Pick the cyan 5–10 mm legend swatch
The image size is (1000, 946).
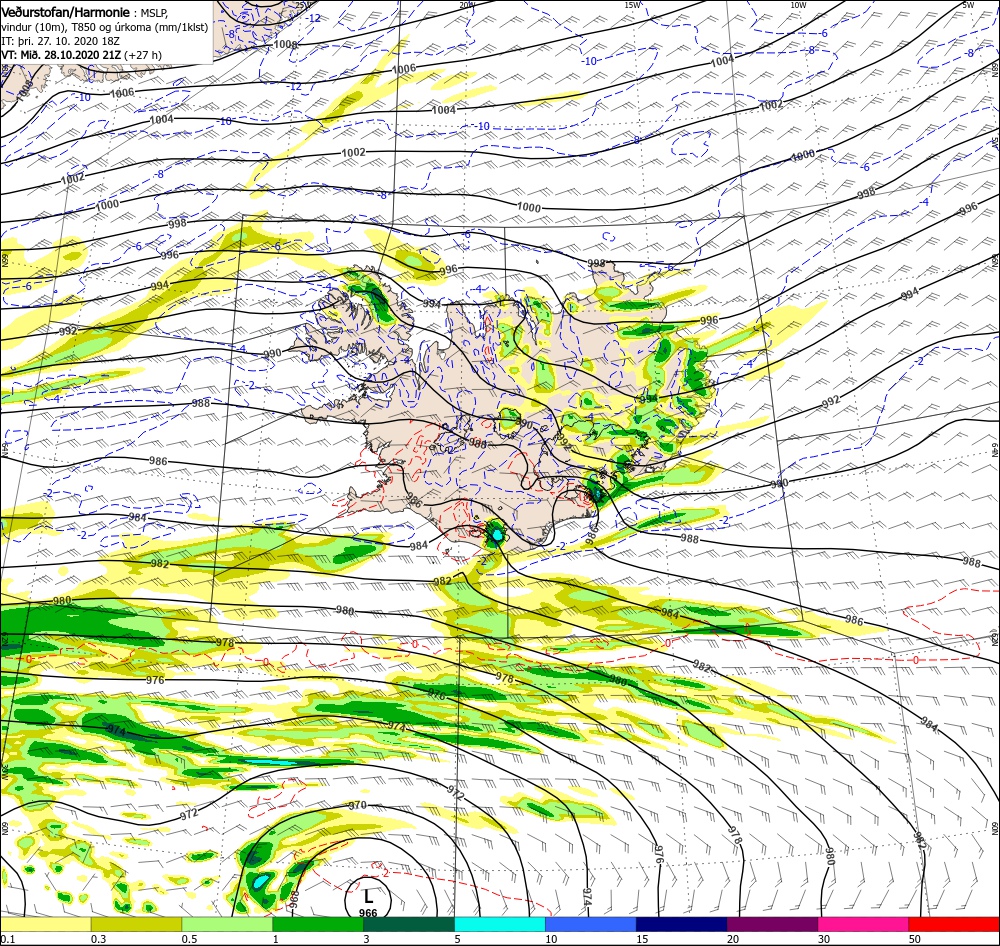(x=500, y=924)
